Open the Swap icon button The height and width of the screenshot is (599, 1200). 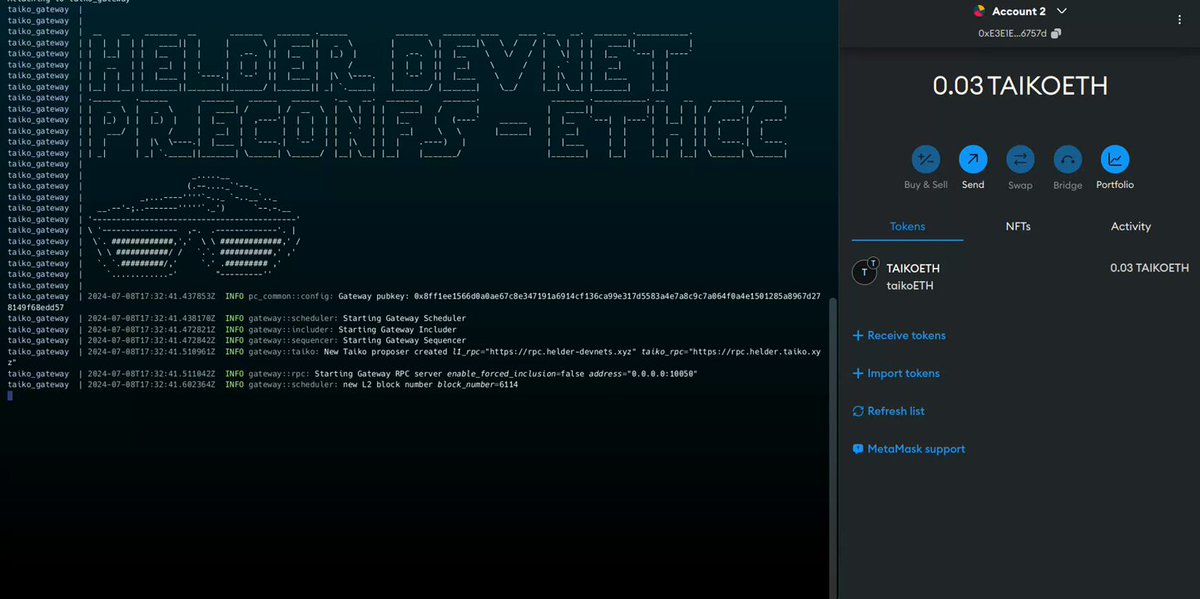coord(1020,159)
